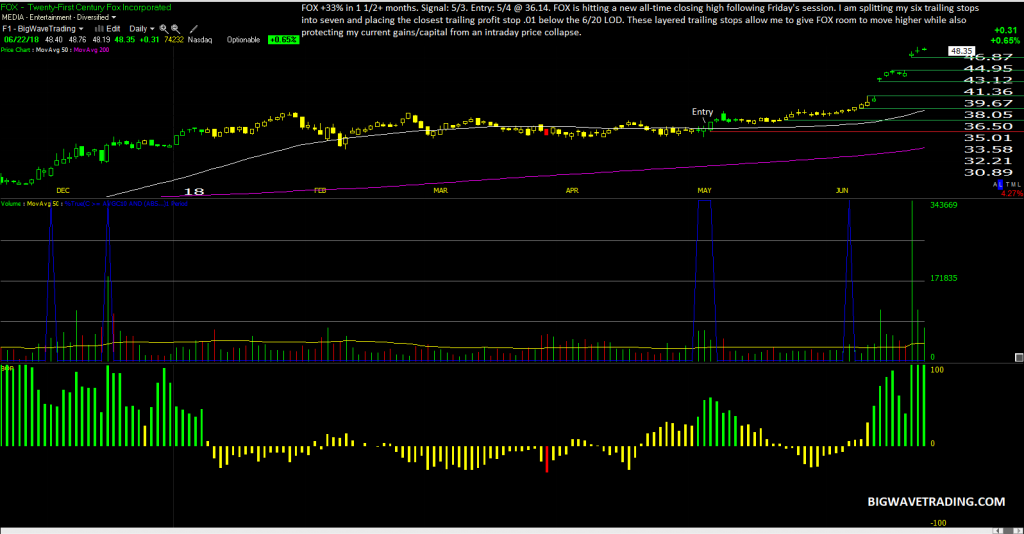This screenshot has height=534, width=1024.
Task: Click the high price 48.76
Action: (77, 40)
